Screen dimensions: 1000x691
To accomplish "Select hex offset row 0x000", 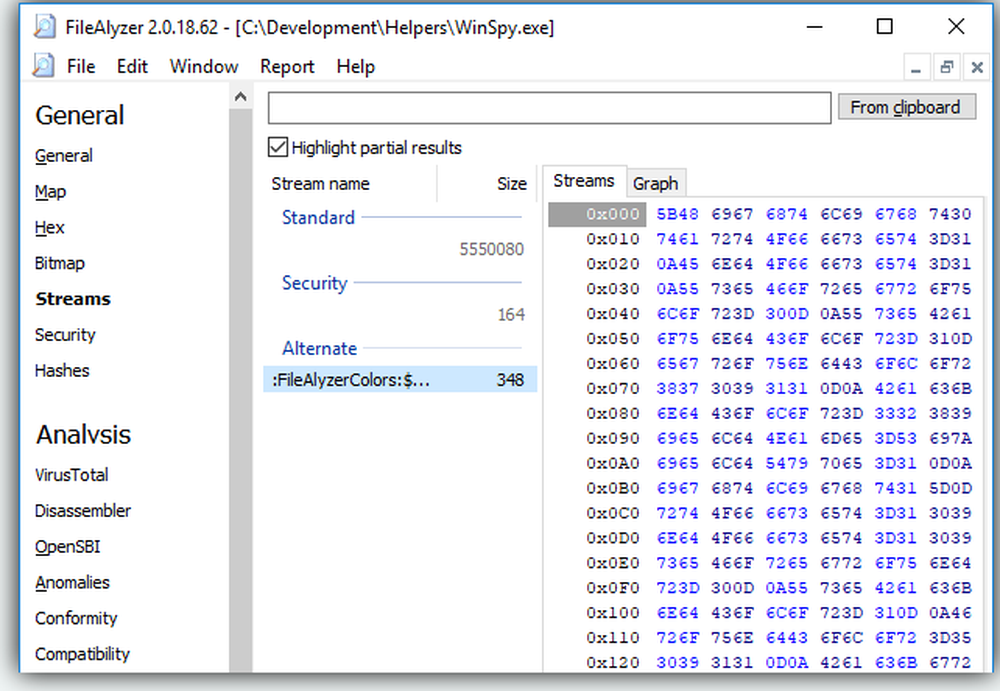I will [x=598, y=214].
